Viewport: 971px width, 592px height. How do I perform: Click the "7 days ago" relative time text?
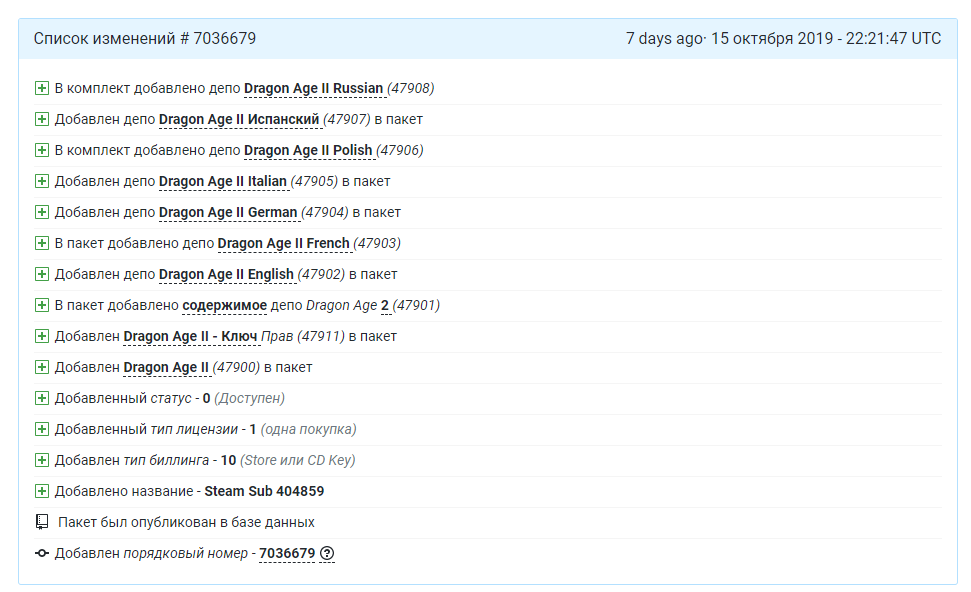coord(664,38)
